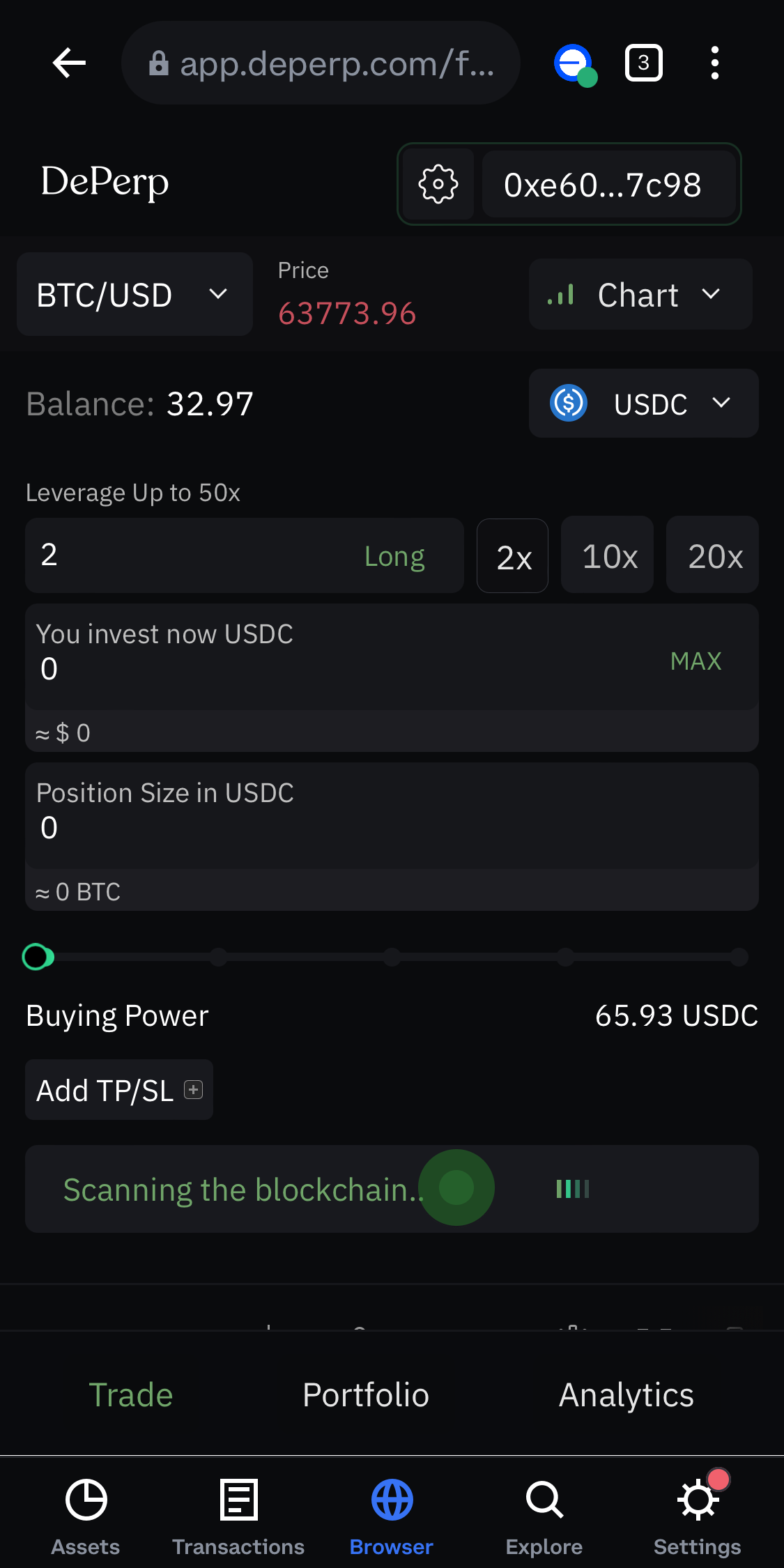
Task: Click the position size slider handle
Action: click(36, 957)
